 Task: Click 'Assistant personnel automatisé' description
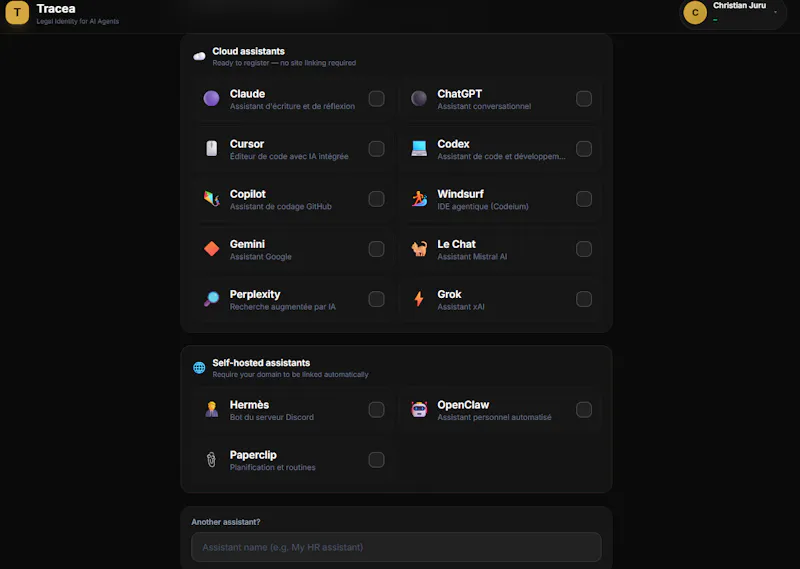(494, 417)
